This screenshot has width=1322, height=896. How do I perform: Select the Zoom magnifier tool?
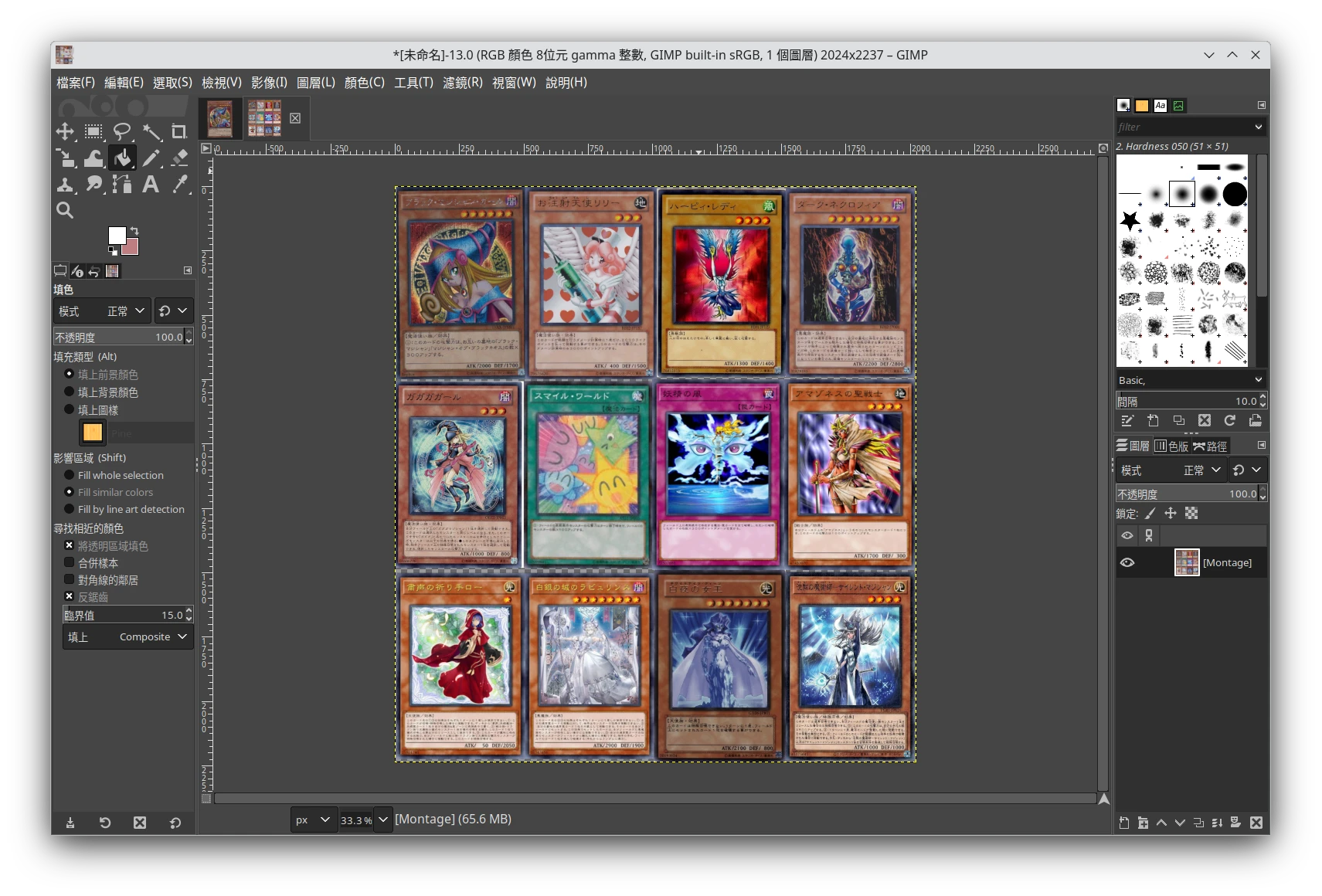(x=65, y=210)
